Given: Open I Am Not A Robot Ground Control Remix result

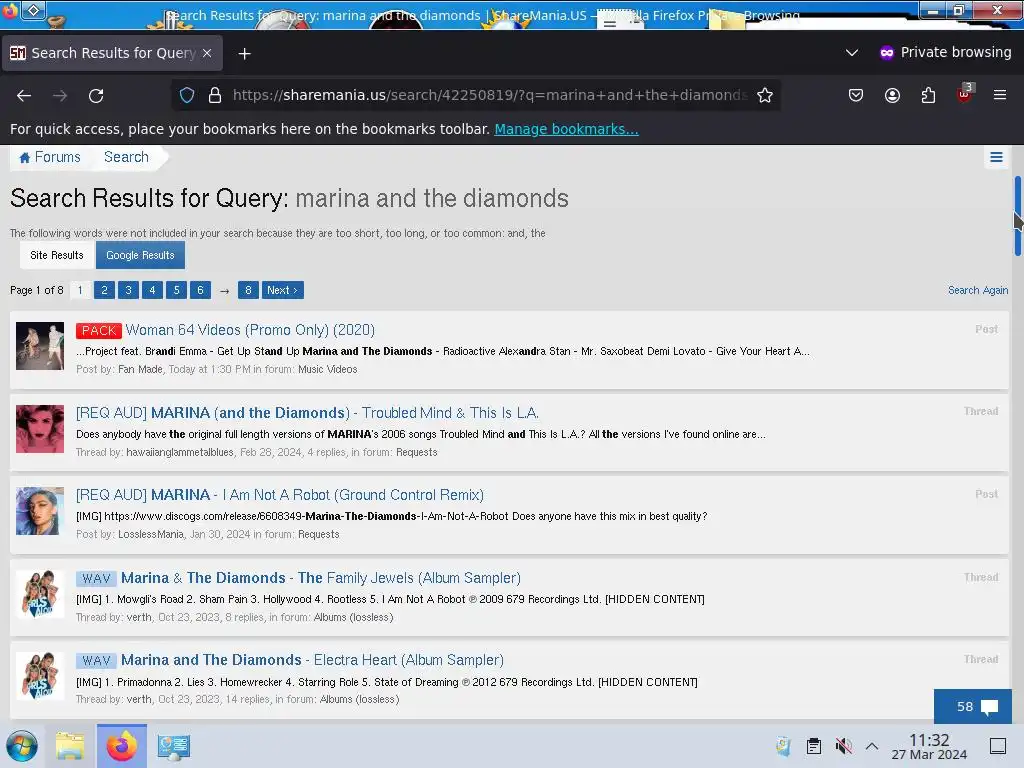Looking at the screenshot, I should pyautogui.click(x=280, y=495).
